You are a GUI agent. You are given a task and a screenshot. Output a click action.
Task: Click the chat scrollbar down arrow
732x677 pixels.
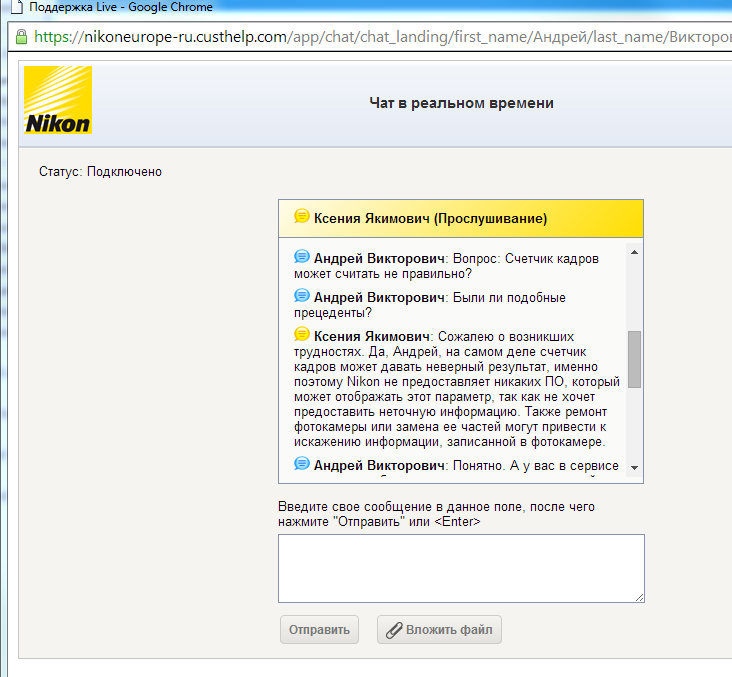click(634, 467)
